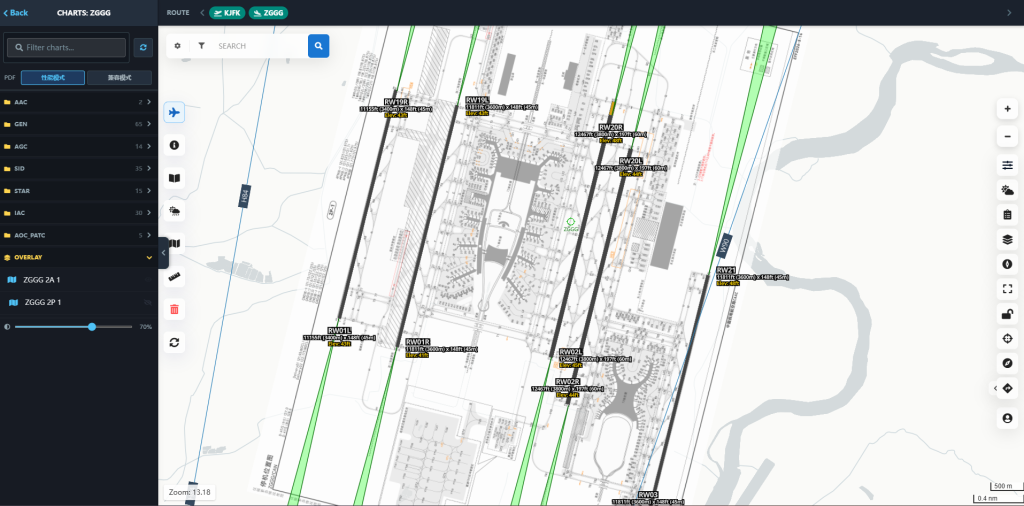Click the left arrow beside ROUTE

coord(202,12)
